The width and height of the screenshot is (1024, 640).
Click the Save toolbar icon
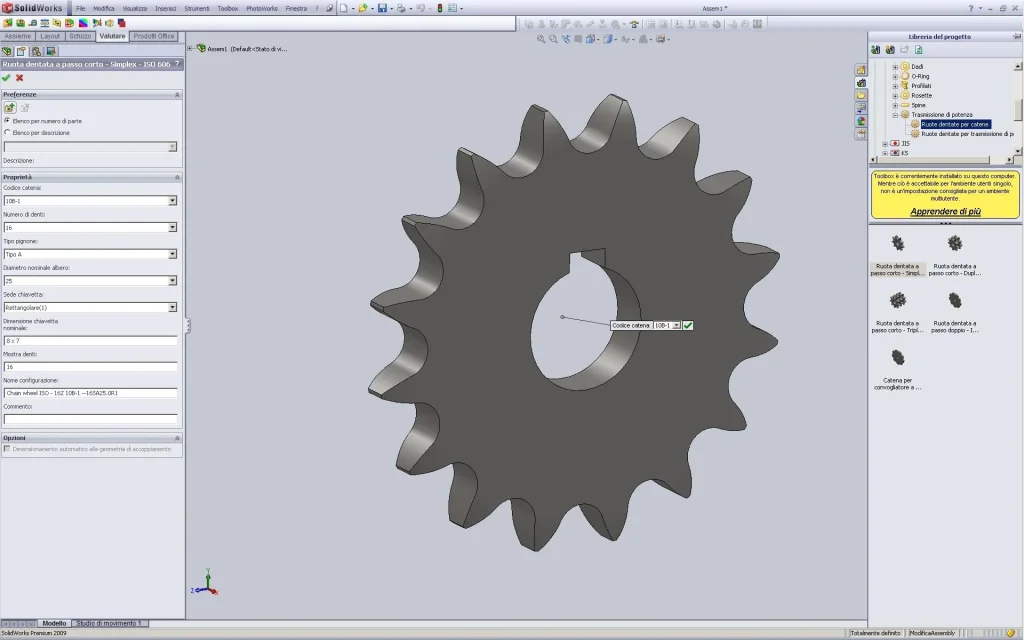tap(383, 8)
